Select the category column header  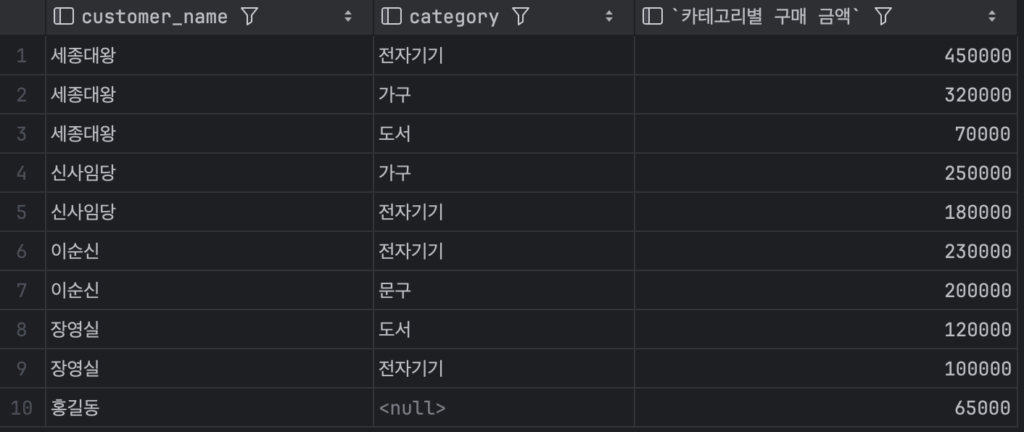coord(454,17)
